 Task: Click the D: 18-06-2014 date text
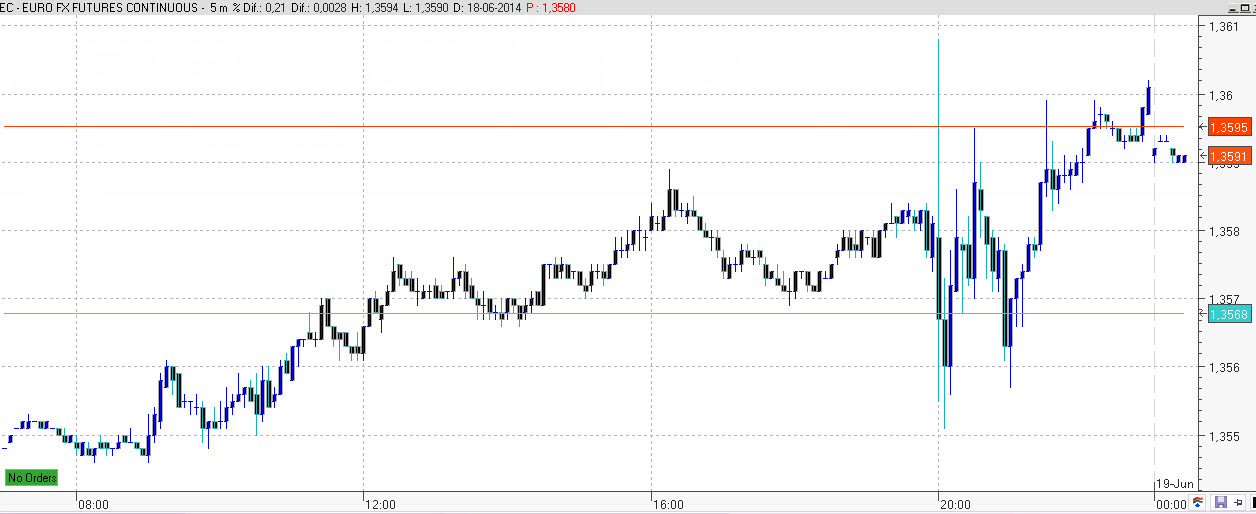tap(487, 8)
